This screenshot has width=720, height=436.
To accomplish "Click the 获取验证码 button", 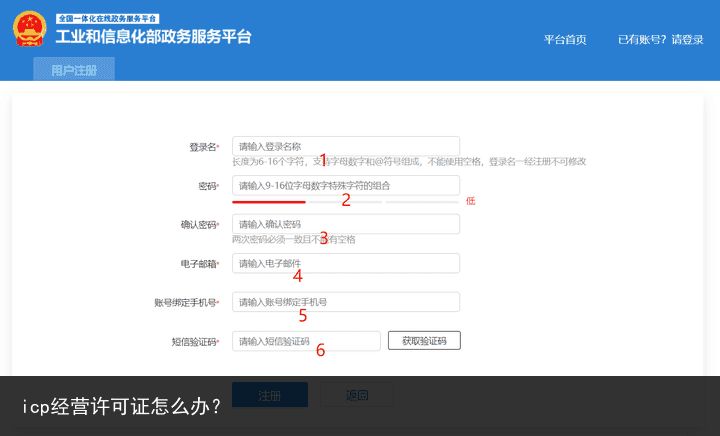I will click(424, 341).
